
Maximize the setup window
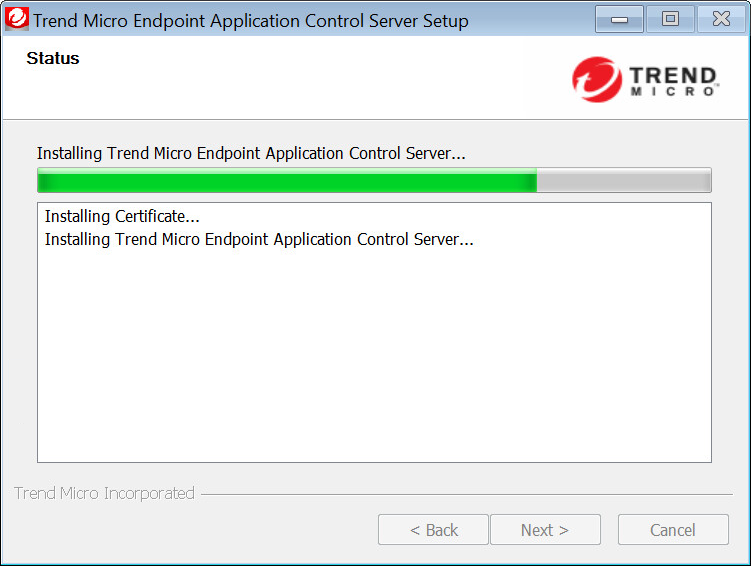[670, 19]
